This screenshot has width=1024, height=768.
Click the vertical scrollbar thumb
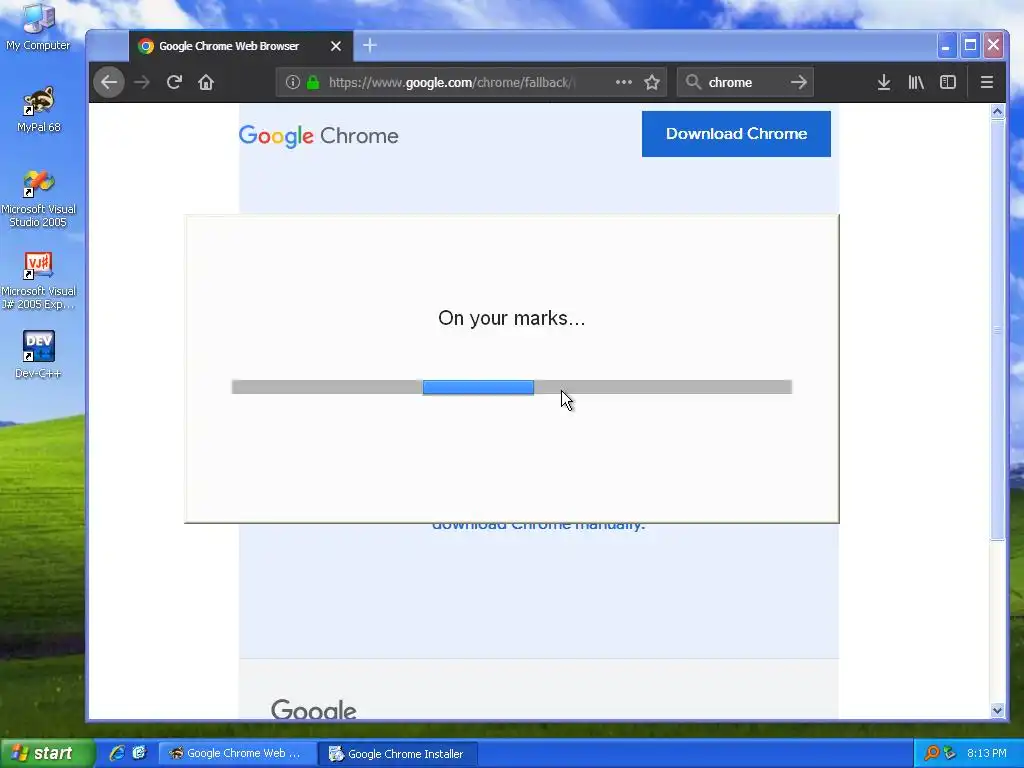[x=997, y=329]
